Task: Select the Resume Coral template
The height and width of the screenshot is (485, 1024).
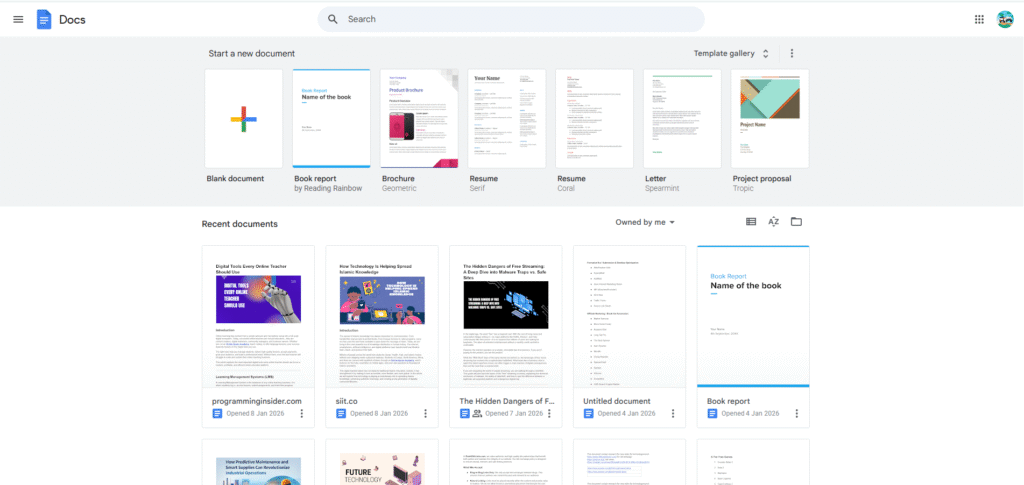Action: tap(594, 119)
